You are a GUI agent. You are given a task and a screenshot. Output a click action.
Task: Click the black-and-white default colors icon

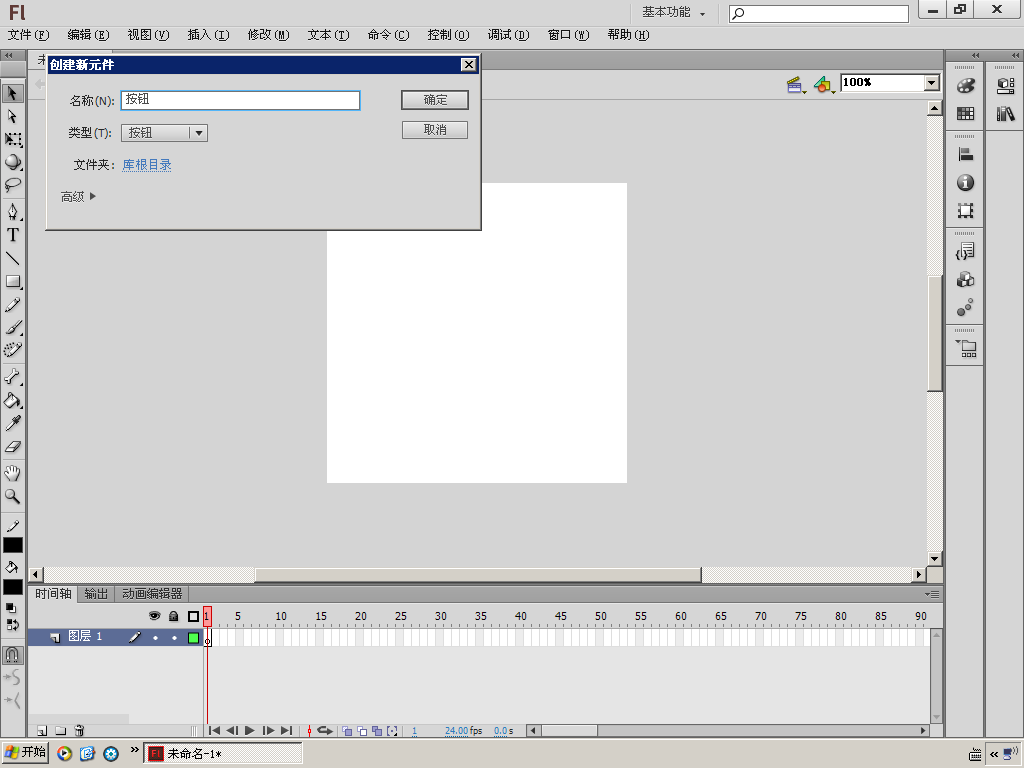(11, 608)
